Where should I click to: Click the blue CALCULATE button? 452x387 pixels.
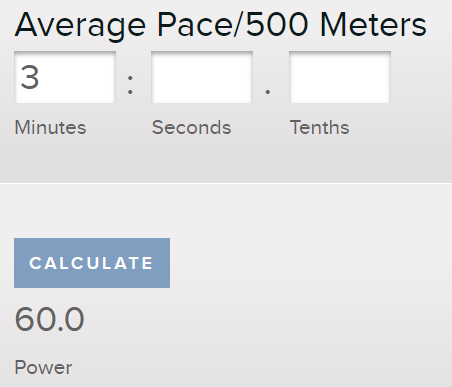[92, 263]
